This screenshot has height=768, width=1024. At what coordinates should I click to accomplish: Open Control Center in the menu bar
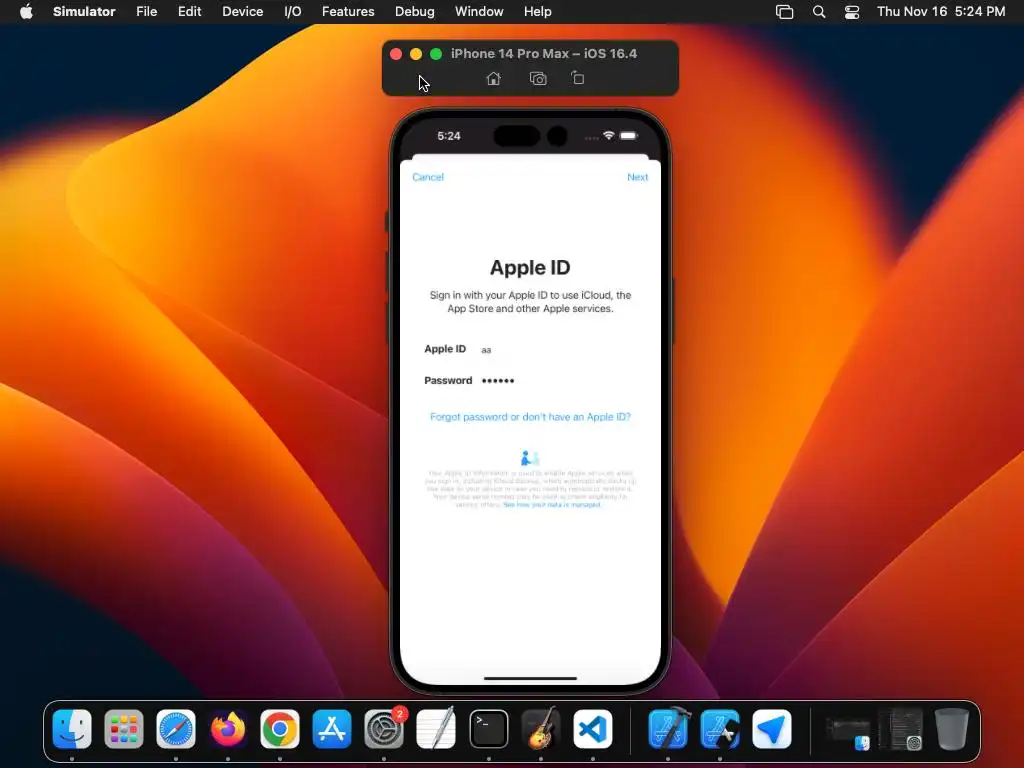click(852, 12)
